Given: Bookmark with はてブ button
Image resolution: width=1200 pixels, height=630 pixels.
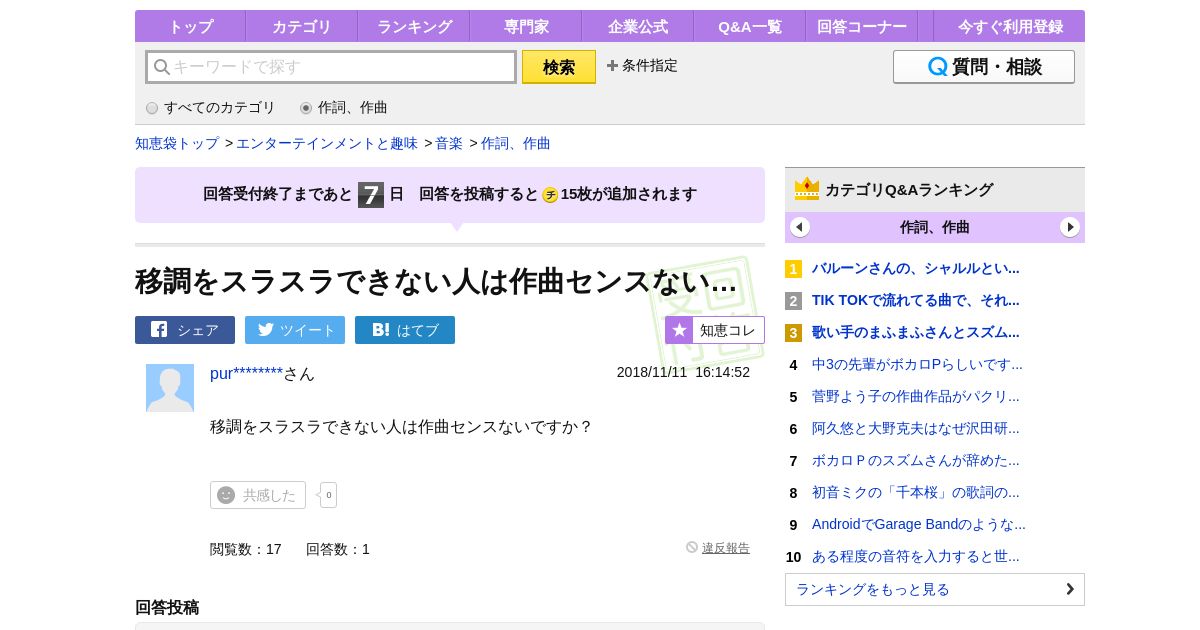Looking at the screenshot, I should coord(405,330).
